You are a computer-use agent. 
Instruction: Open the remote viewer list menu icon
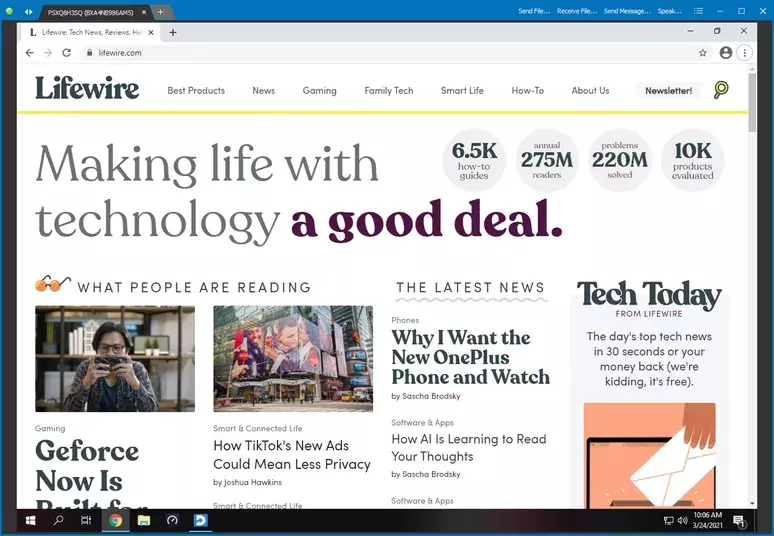point(698,11)
